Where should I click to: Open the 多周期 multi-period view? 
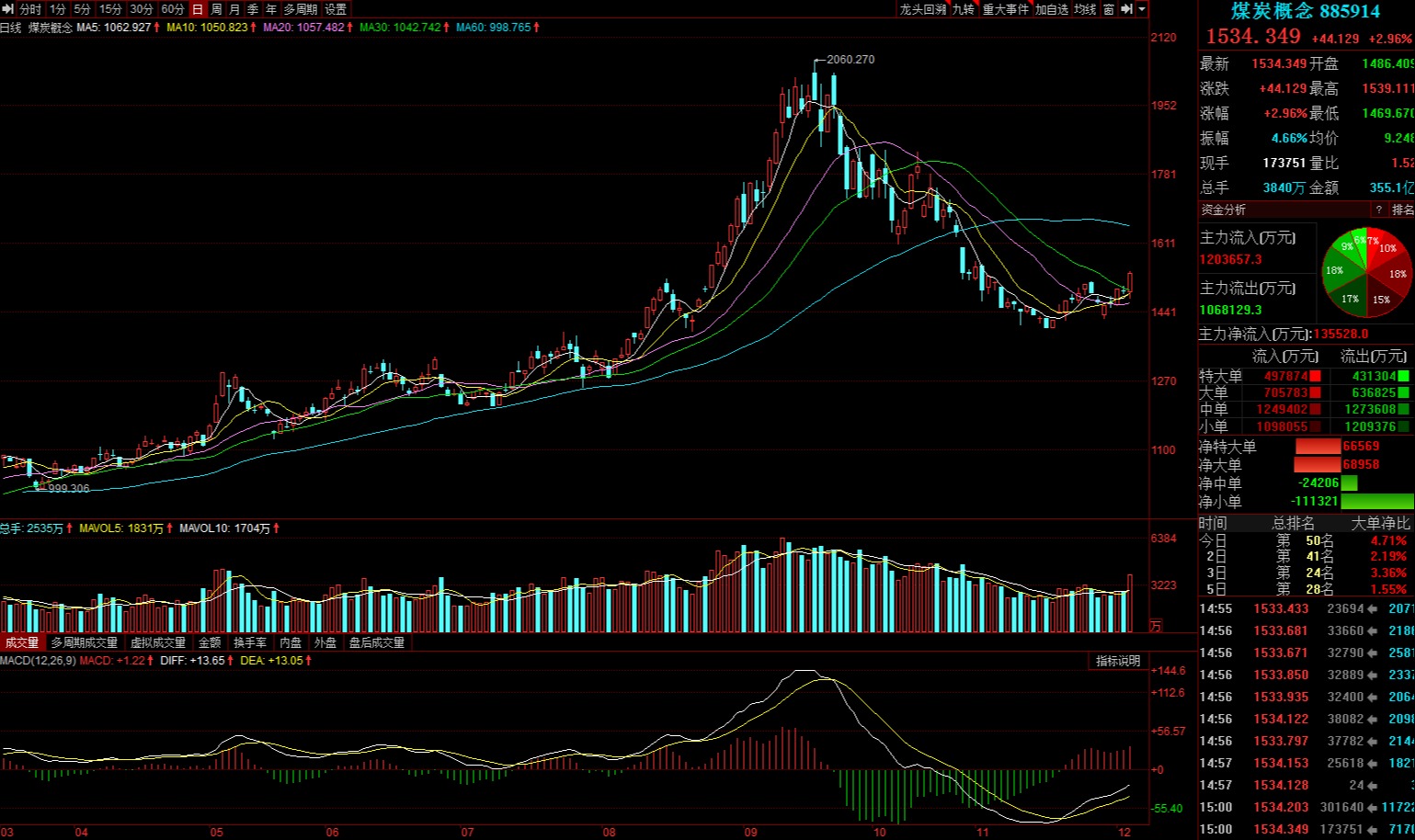point(301,9)
